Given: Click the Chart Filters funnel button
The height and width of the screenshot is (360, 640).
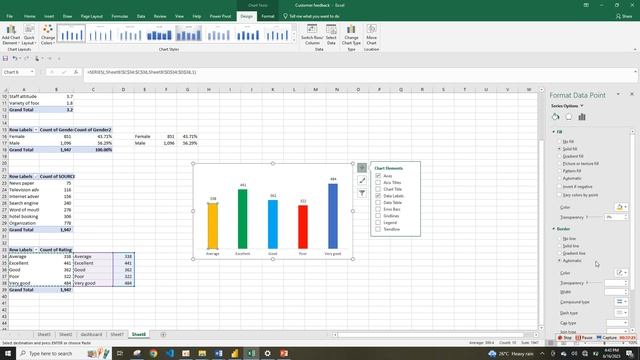Looking at the screenshot, I should 362,193.
